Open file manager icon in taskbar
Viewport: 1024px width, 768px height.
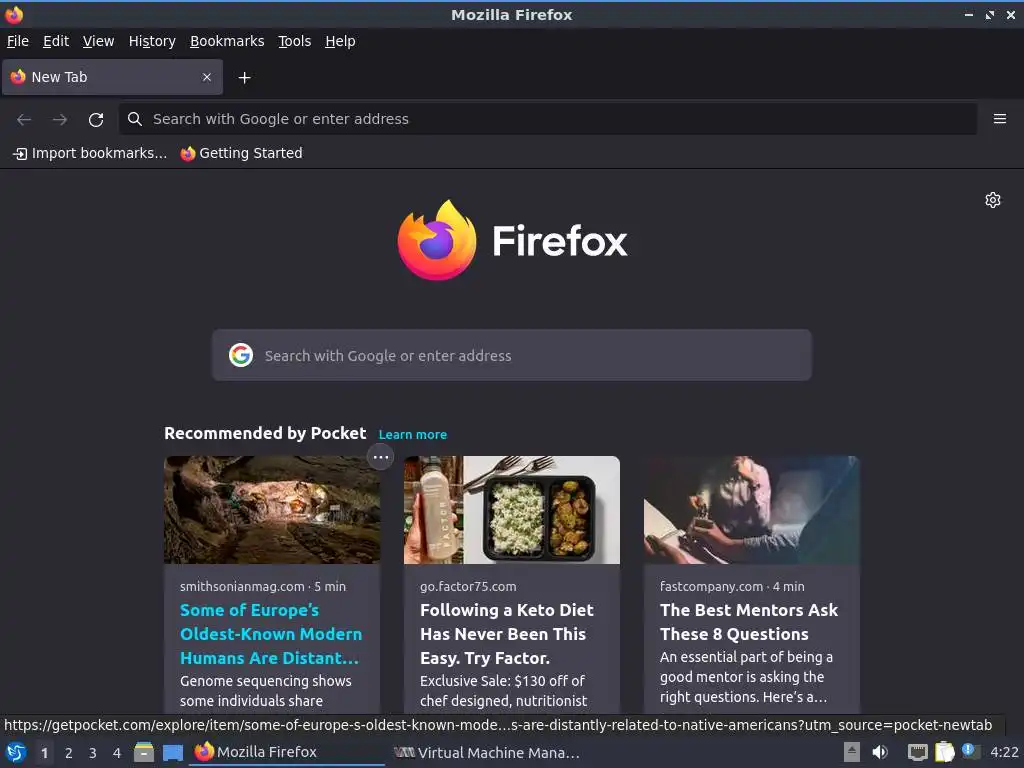(144, 752)
